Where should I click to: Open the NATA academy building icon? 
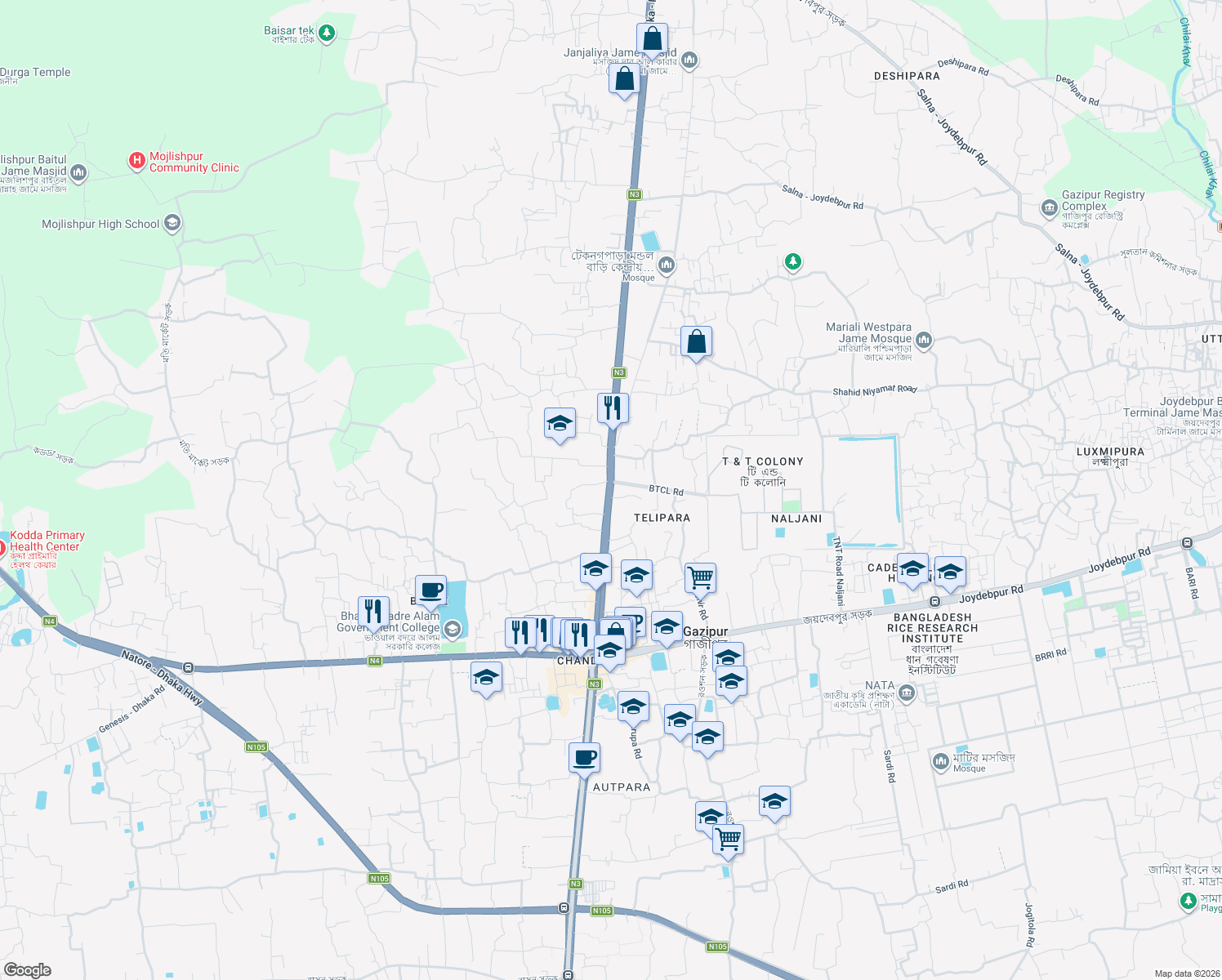pyautogui.click(x=907, y=691)
